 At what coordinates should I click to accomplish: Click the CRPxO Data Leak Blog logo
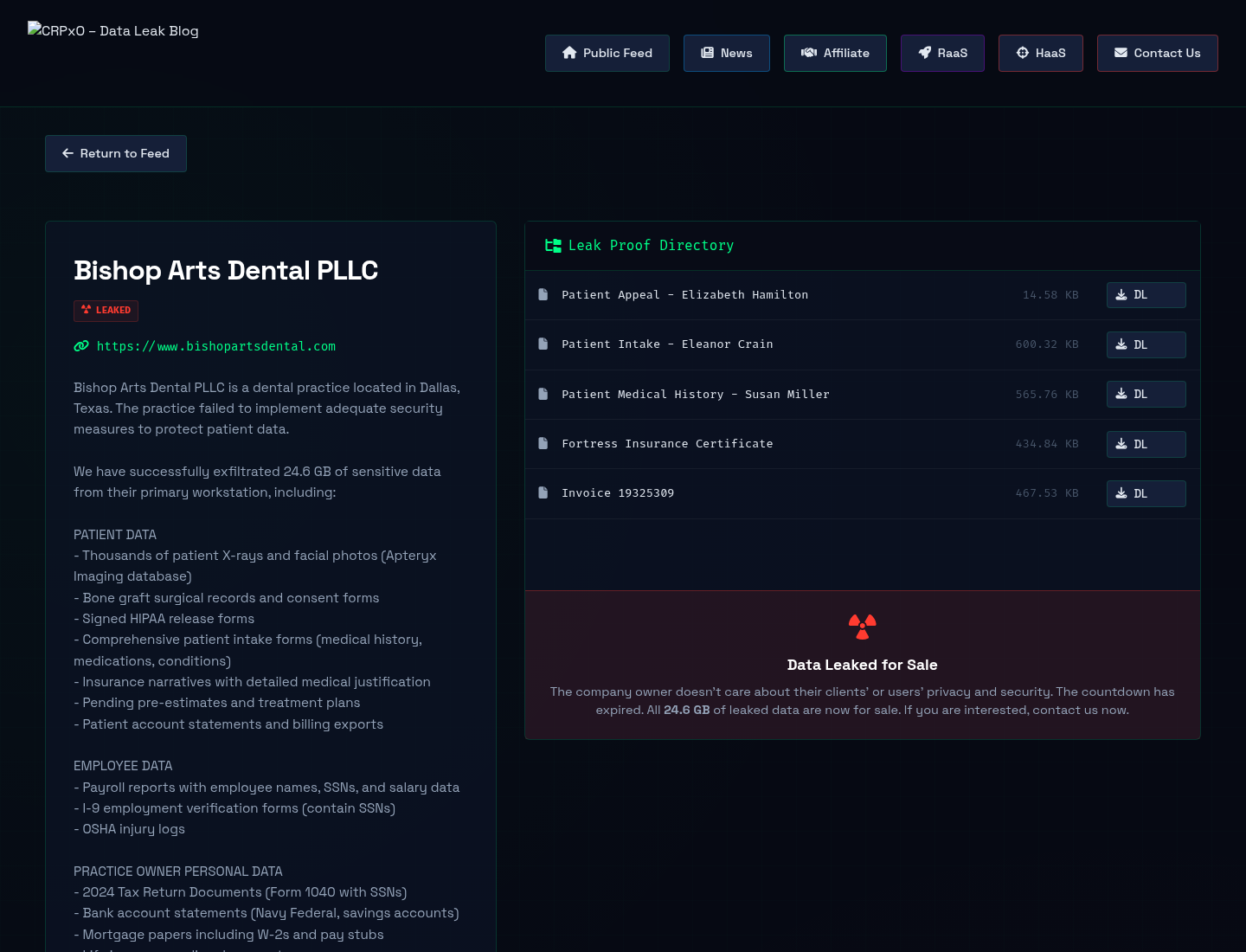click(x=113, y=30)
